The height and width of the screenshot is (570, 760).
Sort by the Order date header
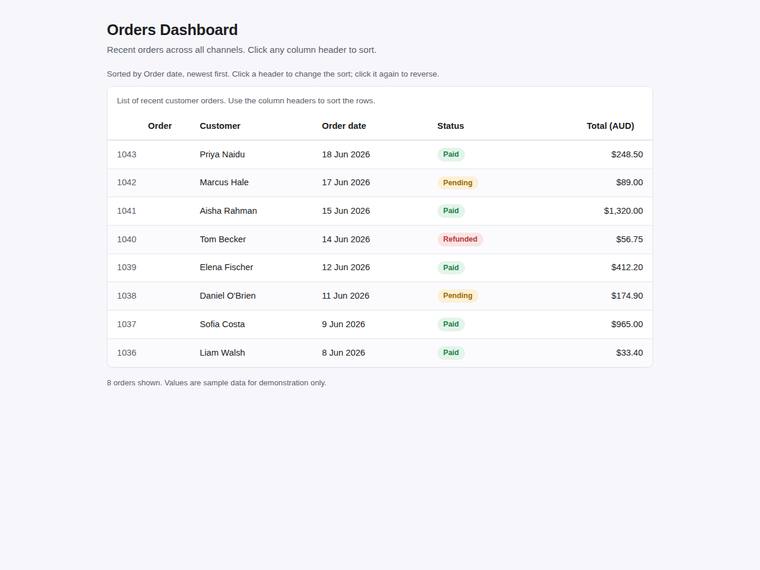(x=344, y=126)
